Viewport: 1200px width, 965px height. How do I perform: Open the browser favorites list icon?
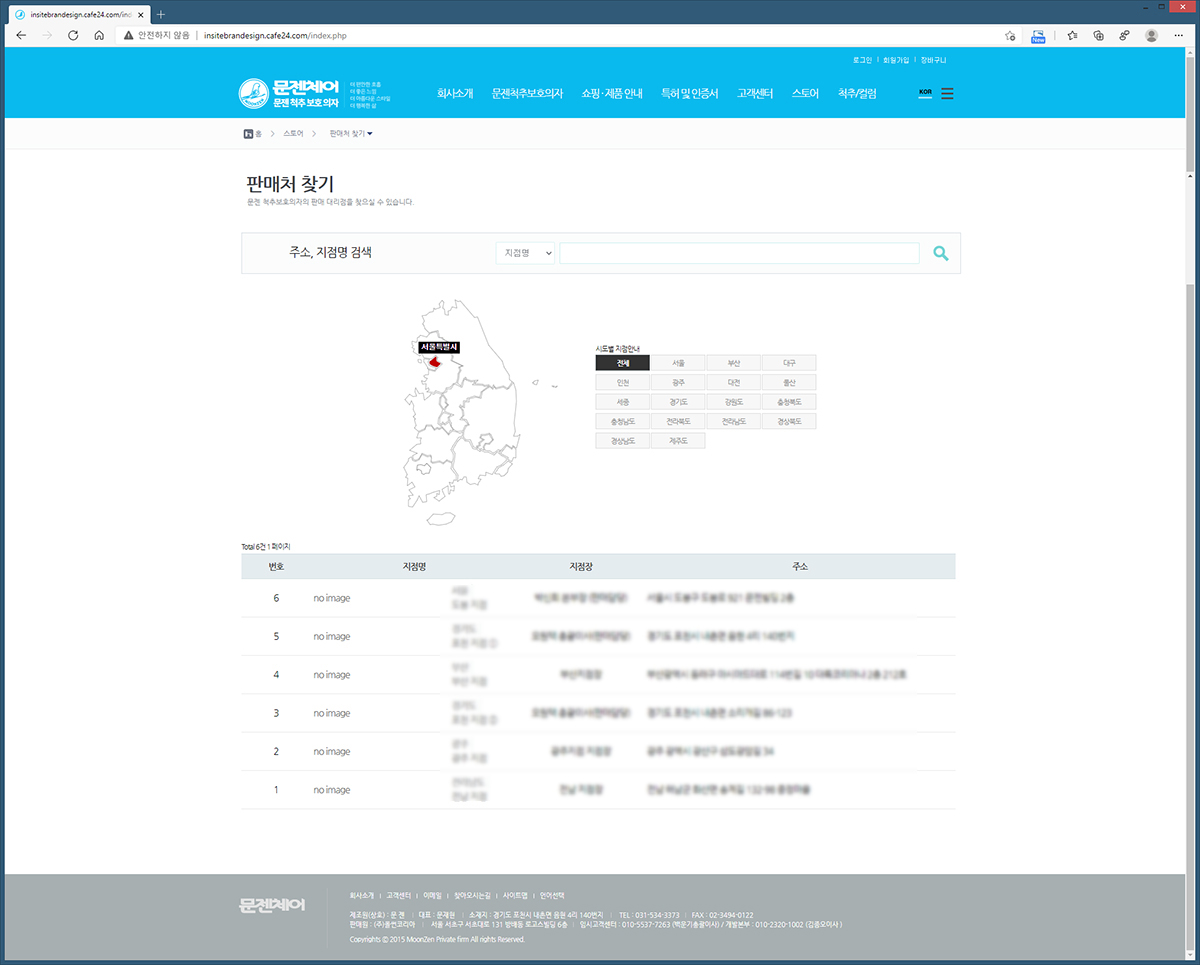pyautogui.click(x=1071, y=35)
